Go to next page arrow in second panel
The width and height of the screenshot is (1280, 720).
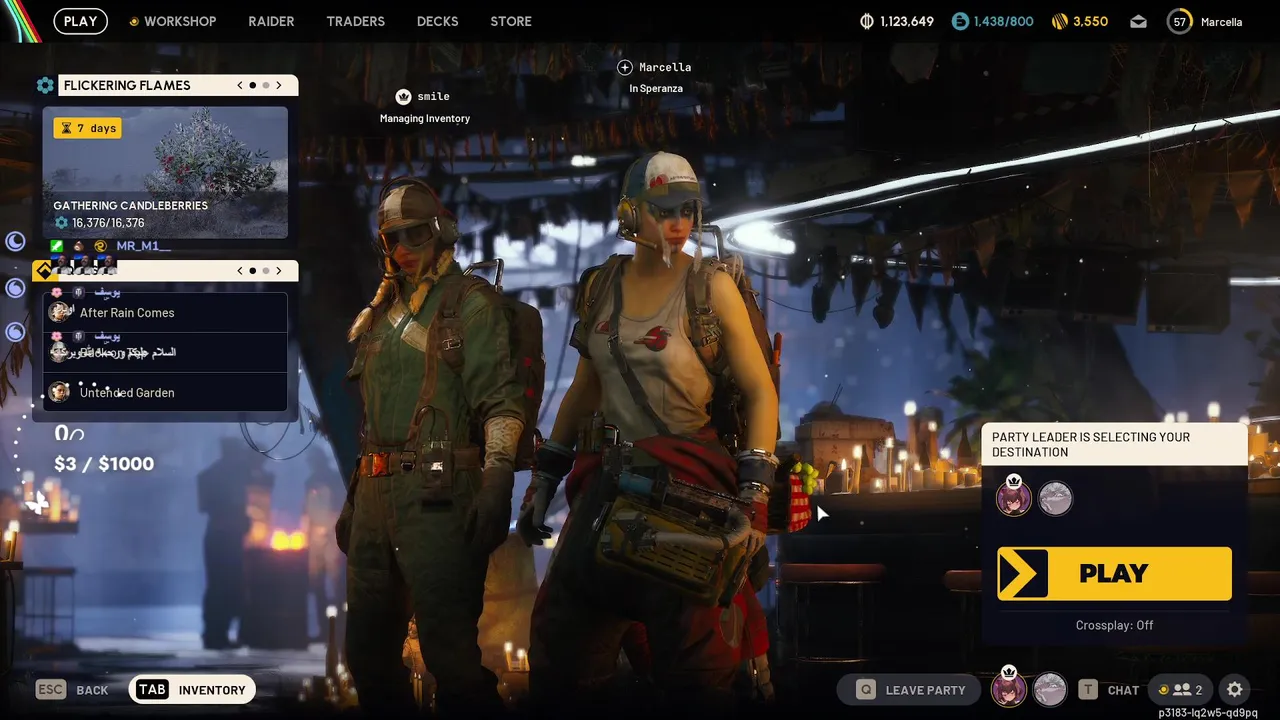[279, 271]
